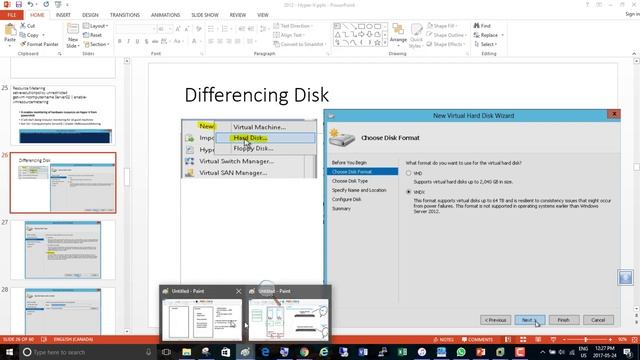Open the Text Direction dropdown

[293, 26]
